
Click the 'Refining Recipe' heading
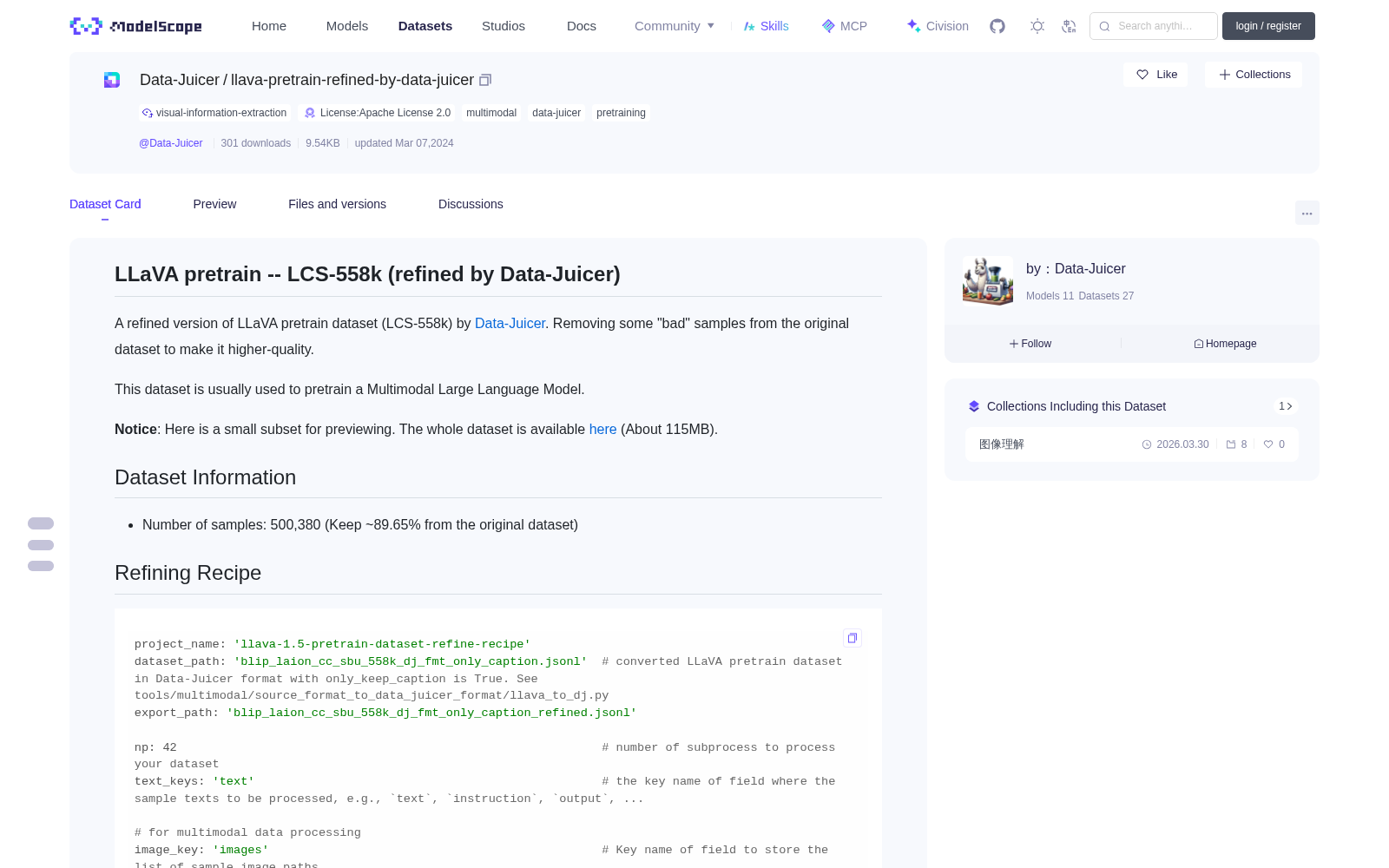[188, 573]
